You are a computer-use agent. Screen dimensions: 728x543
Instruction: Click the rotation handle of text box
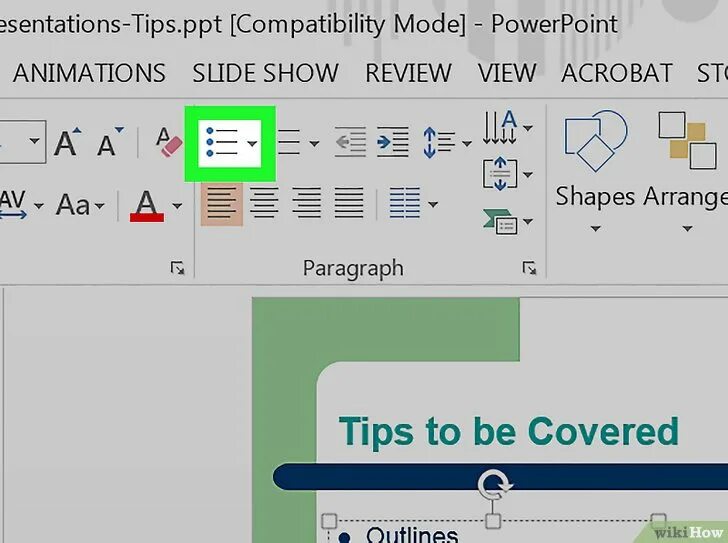(x=494, y=485)
